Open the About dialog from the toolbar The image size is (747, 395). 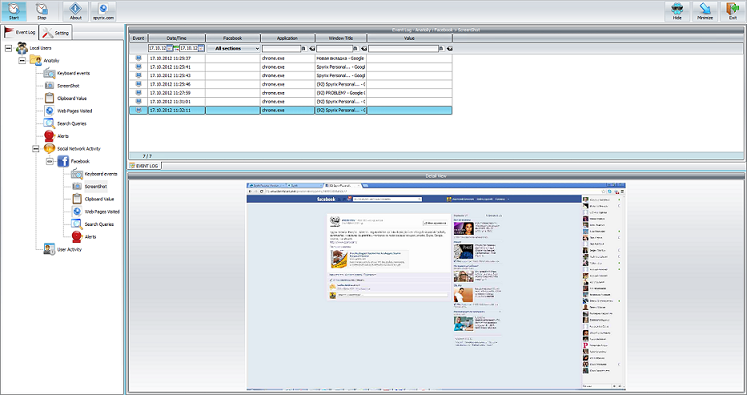point(76,11)
